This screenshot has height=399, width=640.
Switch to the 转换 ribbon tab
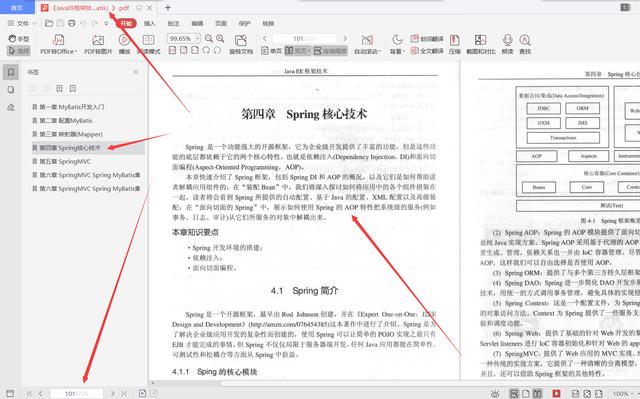tap(268, 23)
